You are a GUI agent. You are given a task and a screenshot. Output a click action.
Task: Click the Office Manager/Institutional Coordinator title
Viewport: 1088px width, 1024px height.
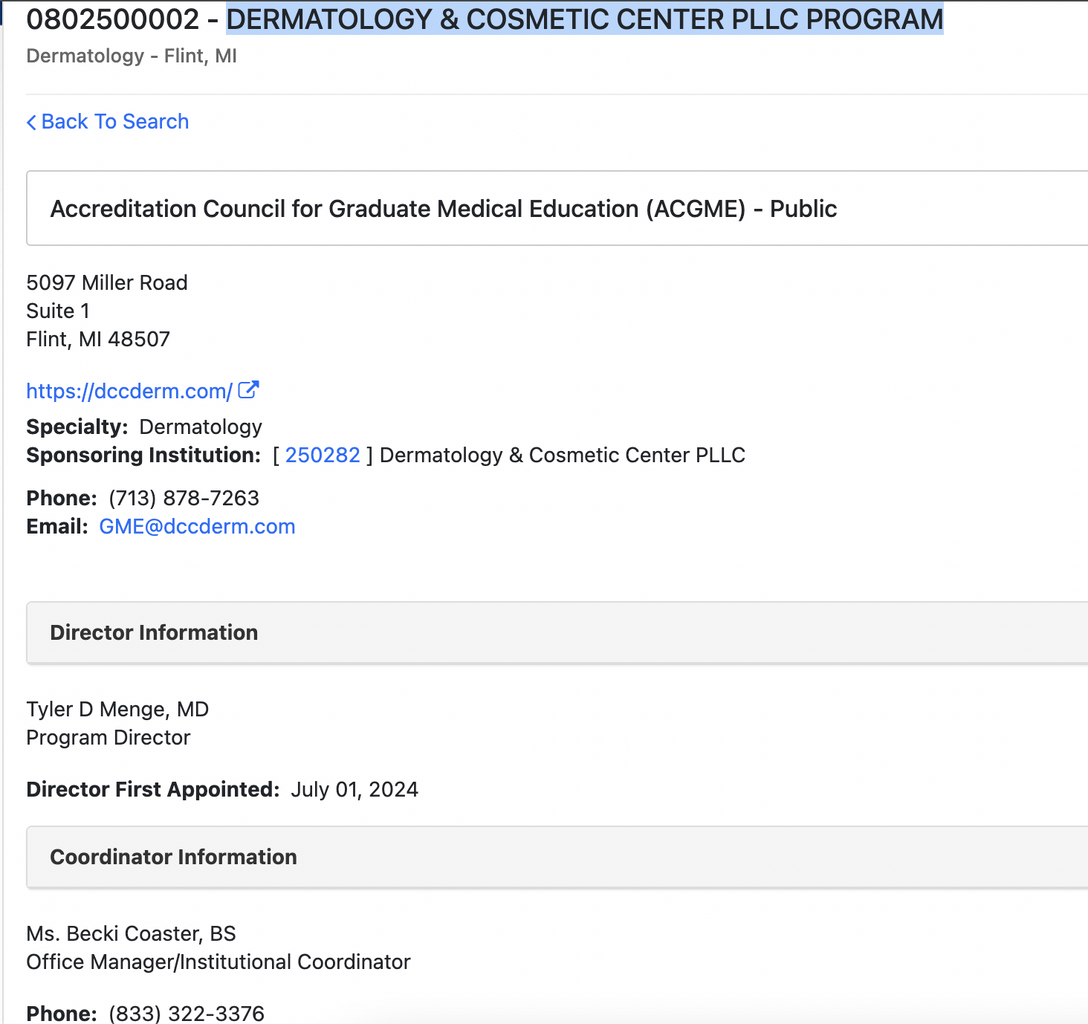[218, 962]
